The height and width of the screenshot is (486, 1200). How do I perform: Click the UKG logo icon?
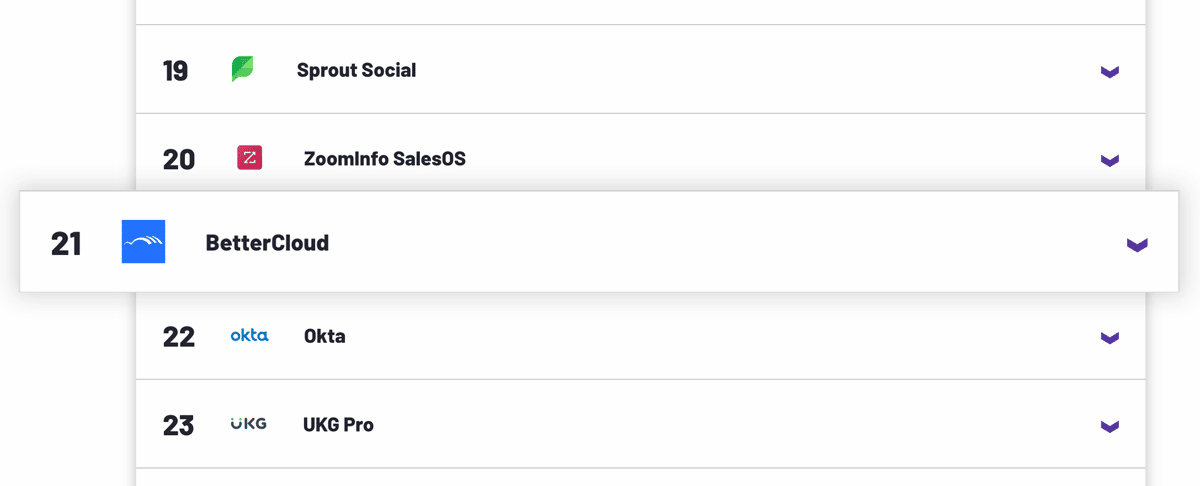tap(248, 424)
